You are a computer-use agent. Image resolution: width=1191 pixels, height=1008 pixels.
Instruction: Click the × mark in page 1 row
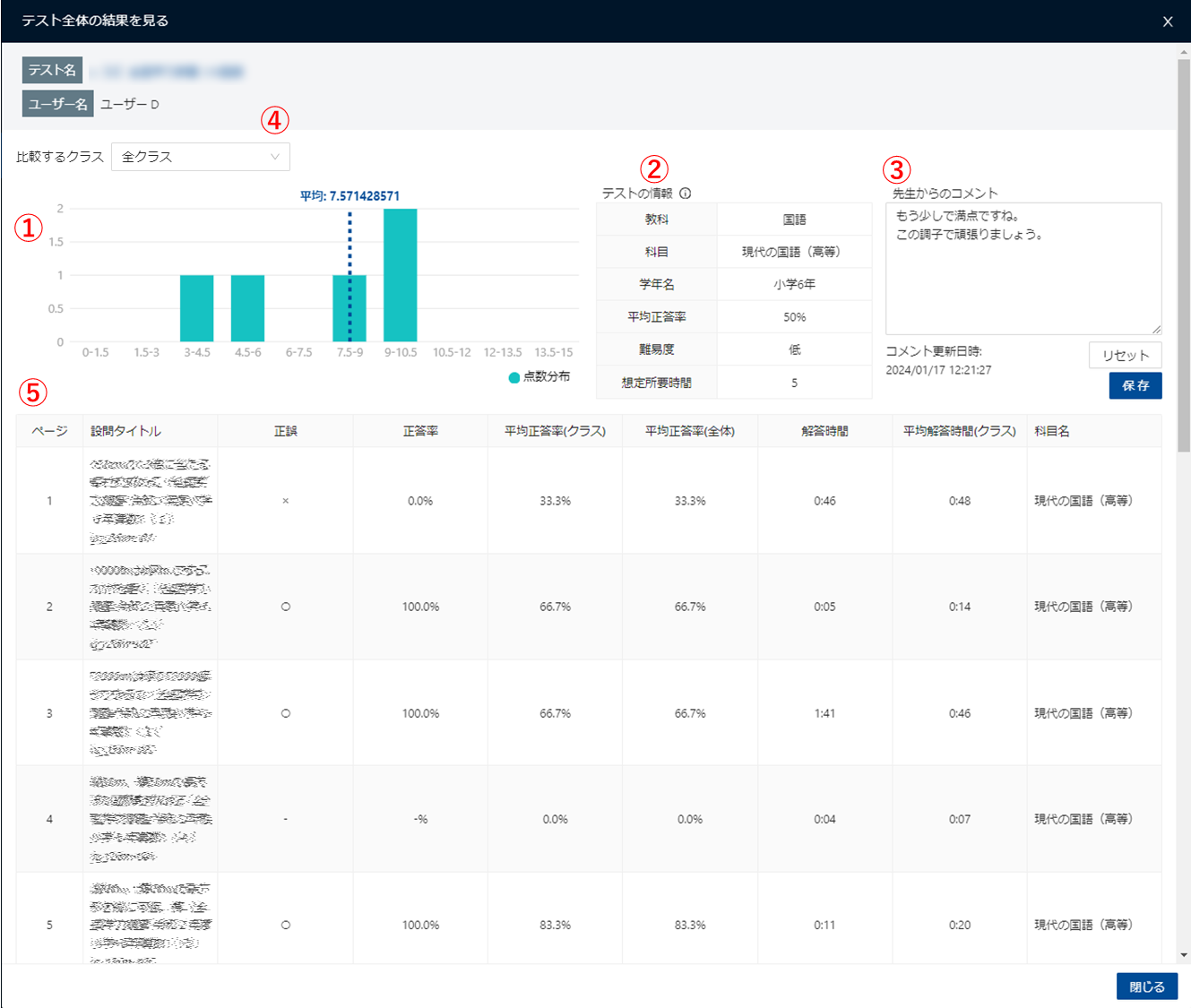point(286,501)
